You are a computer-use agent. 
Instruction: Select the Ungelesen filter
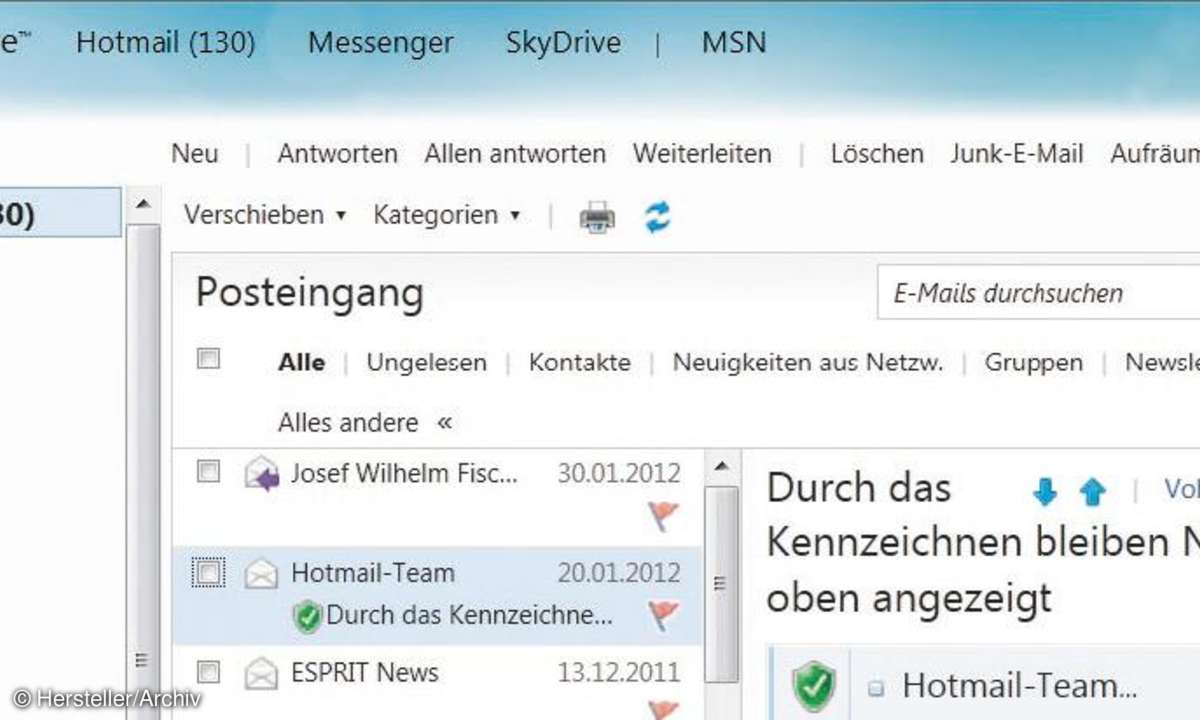(x=427, y=363)
